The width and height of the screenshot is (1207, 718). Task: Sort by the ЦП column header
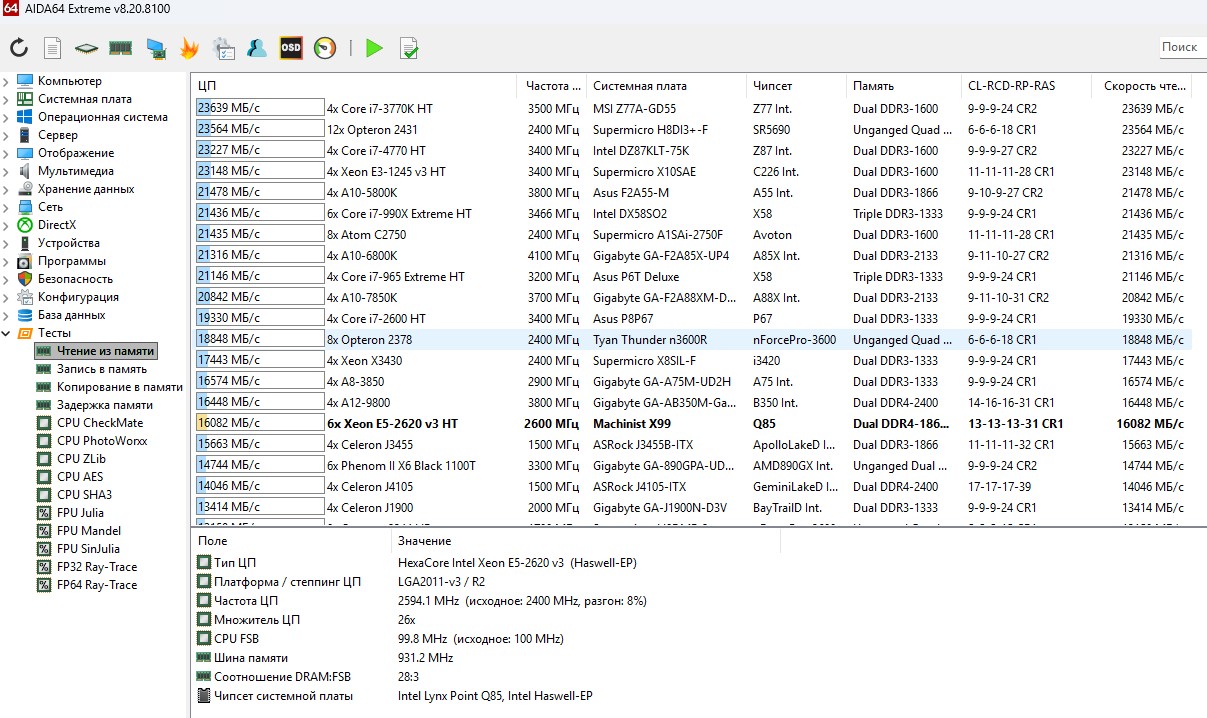tap(353, 86)
